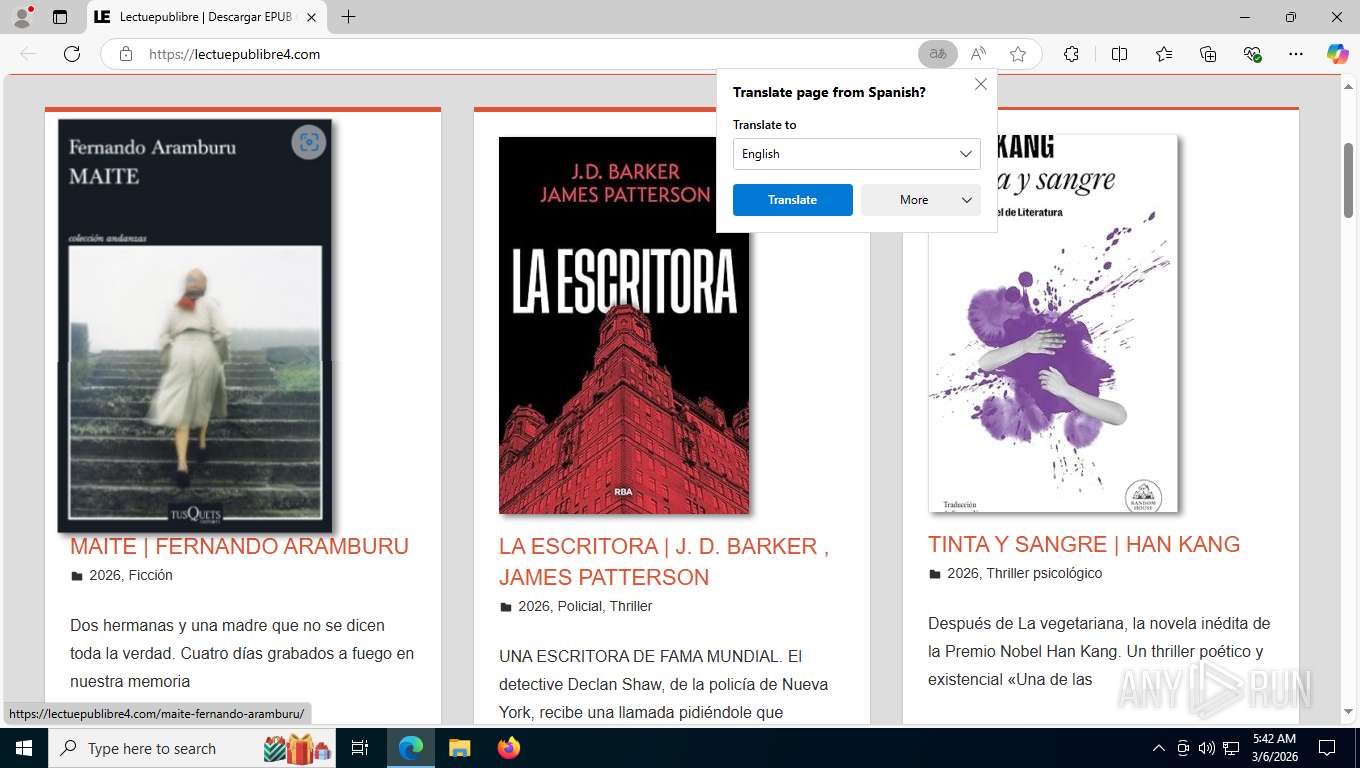Click the Translate button
1360x768 pixels.
[793, 200]
